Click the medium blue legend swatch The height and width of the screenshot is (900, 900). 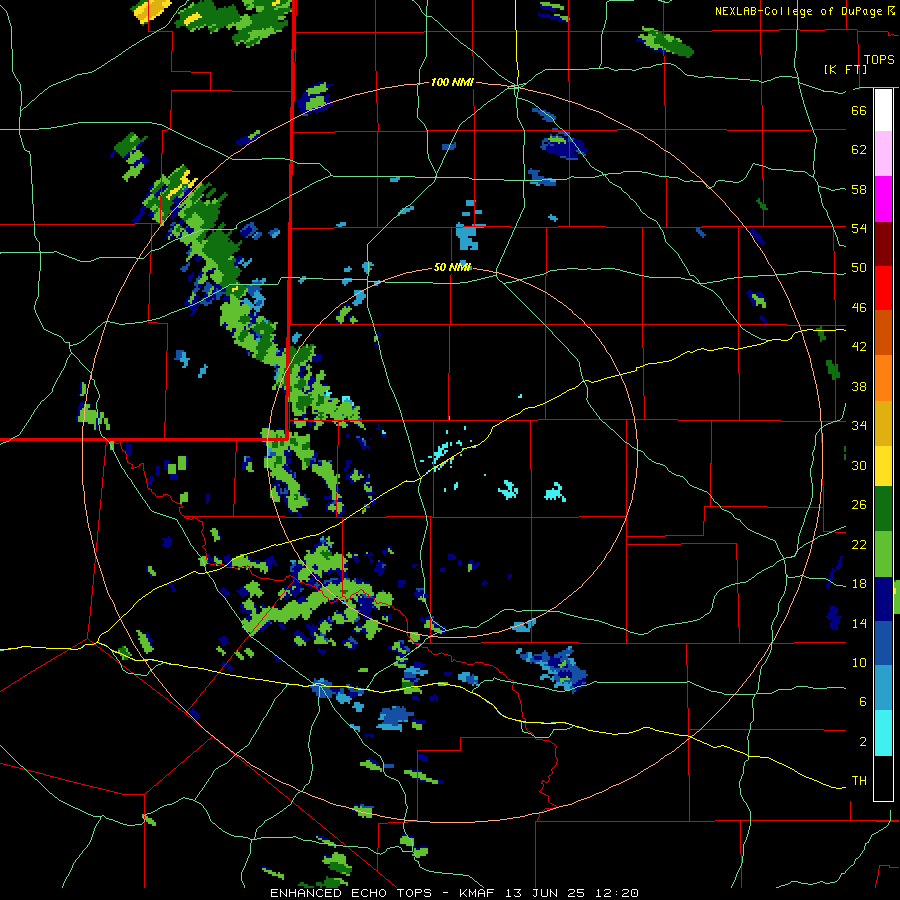coord(883,643)
